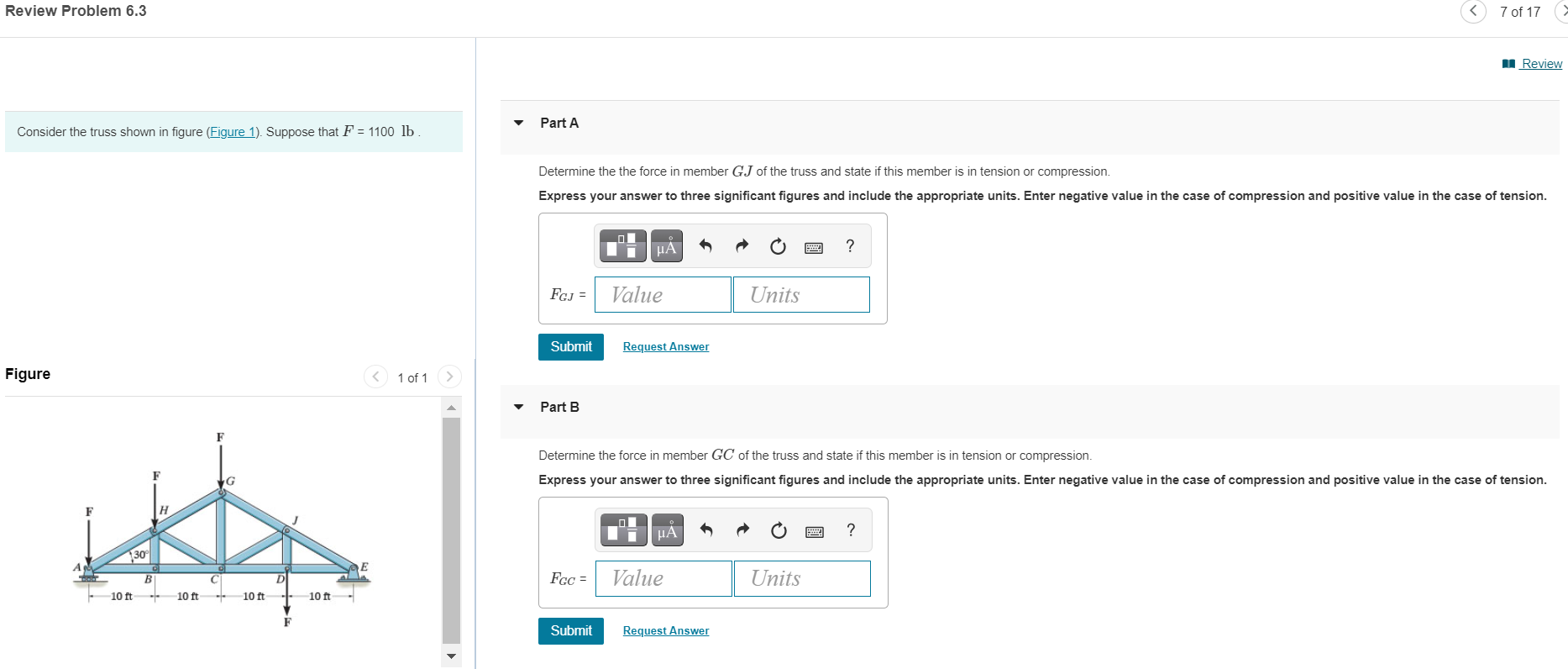
Task: Undo last entry in Part A answer
Action: click(705, 246)
